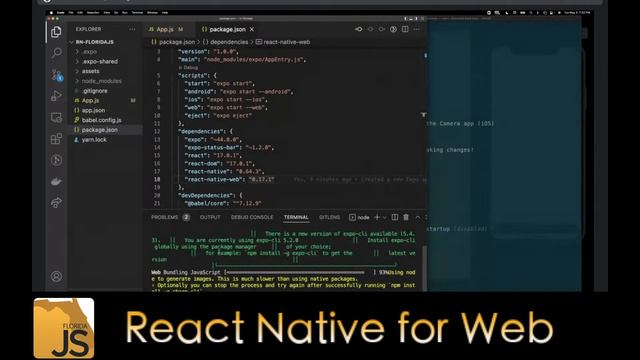Click the Kill Terminal trash icon
This screenshot has height=360, width=640.
point(406,218)
